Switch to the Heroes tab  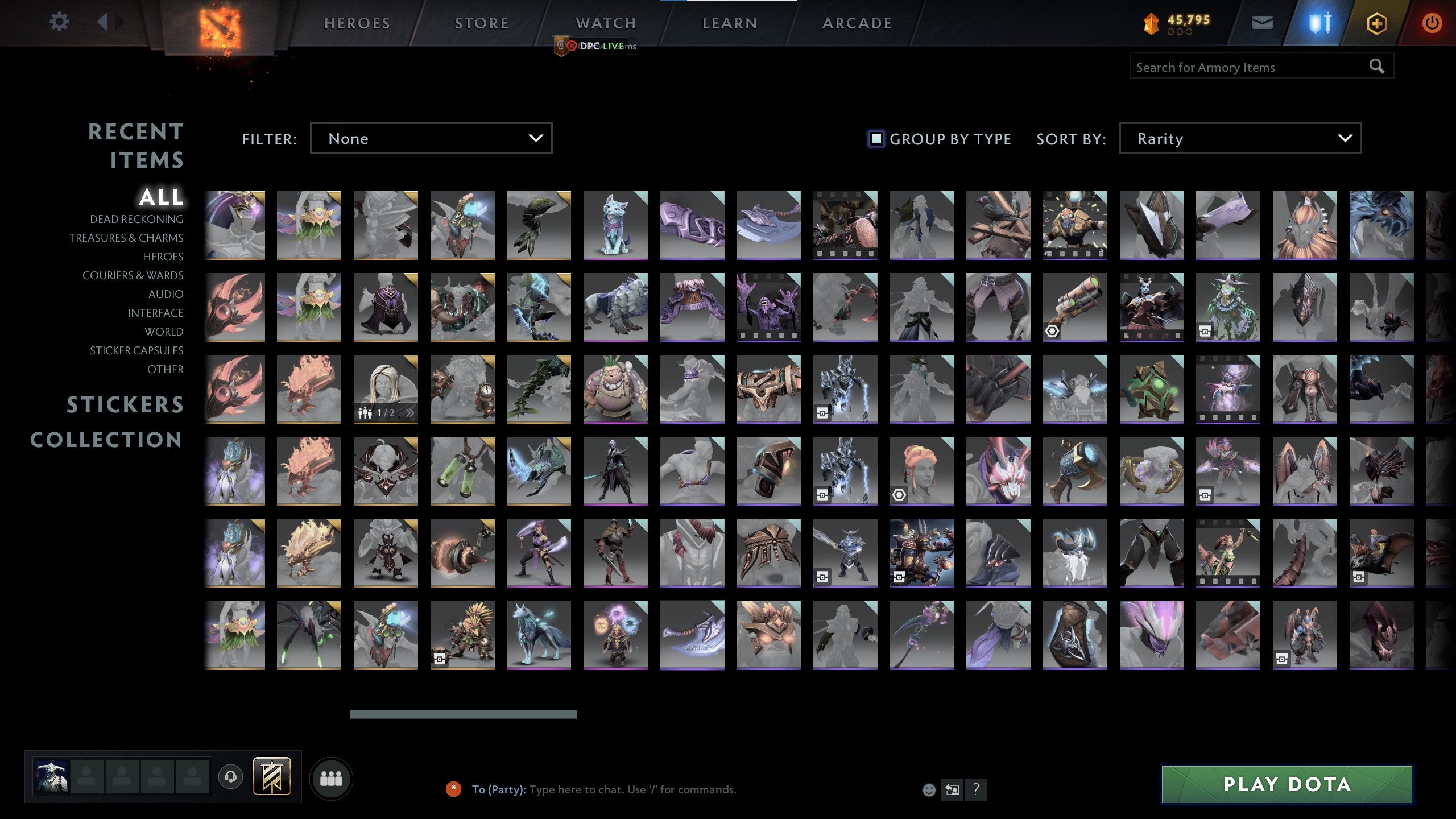(357, 23)
